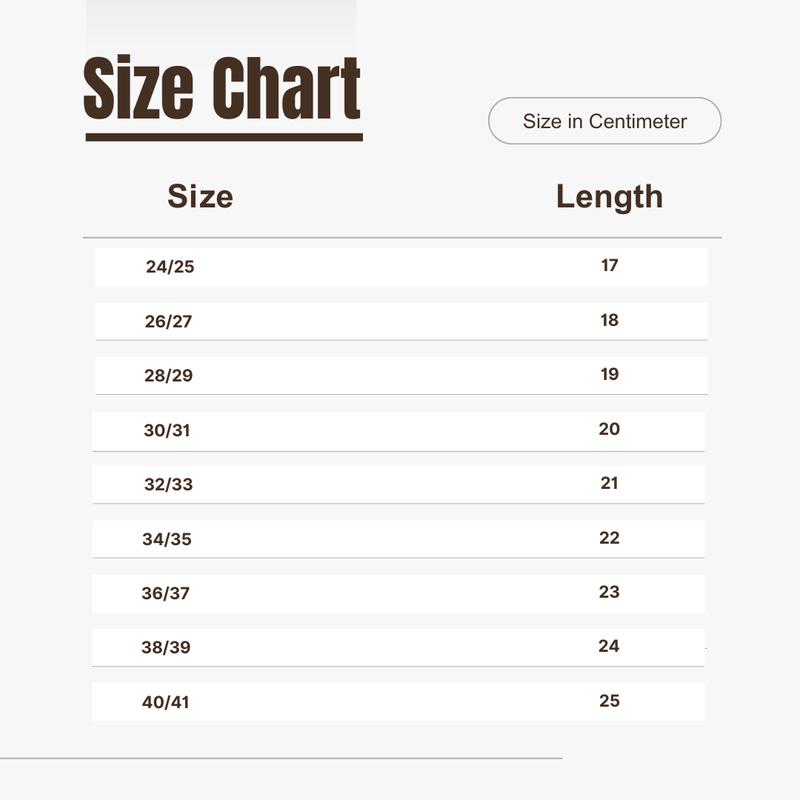Choose the 32/33 size entry
This screenshot has width=800, height=800.
(x=168, y=484)
